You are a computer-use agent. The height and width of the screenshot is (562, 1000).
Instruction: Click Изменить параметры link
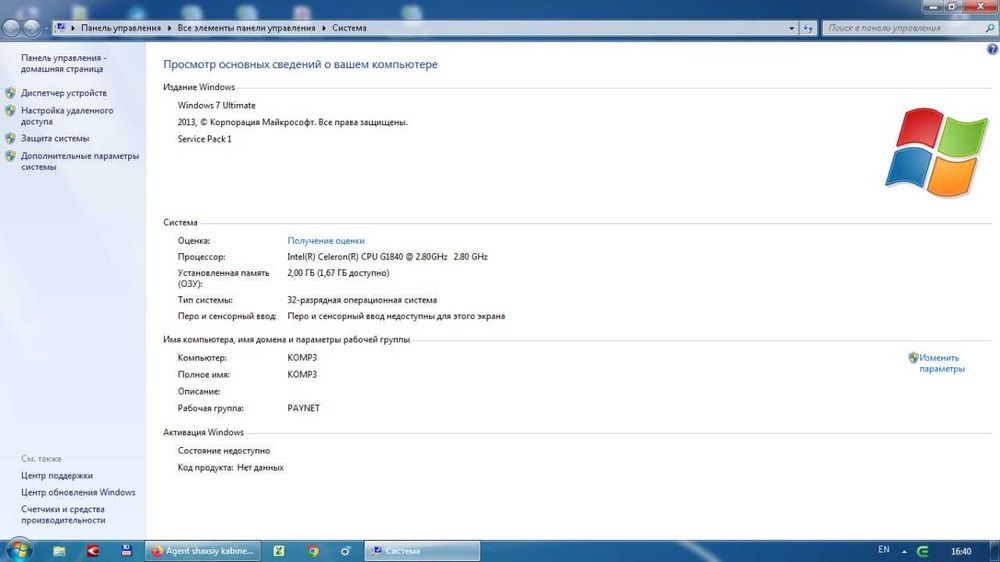[x=942, y=364]
